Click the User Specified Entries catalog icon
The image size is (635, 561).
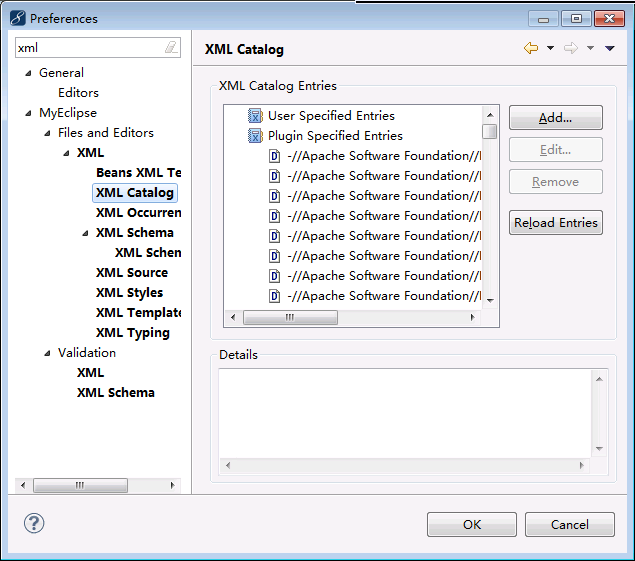(255, 116)
